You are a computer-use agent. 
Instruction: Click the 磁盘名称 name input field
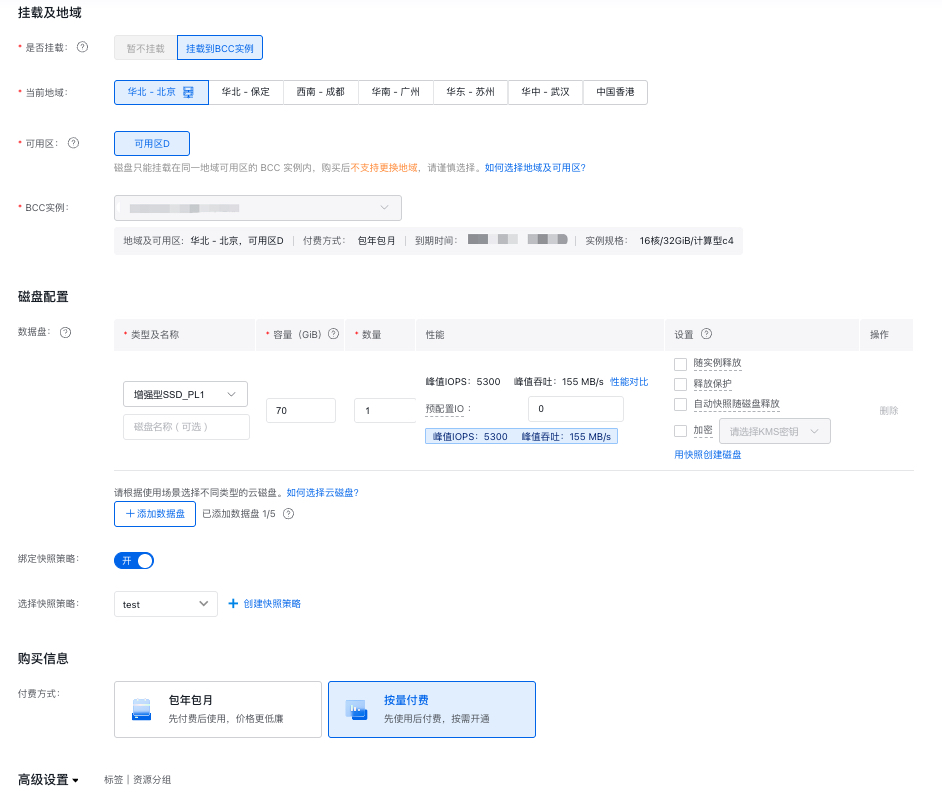click(x=186, y=427)
